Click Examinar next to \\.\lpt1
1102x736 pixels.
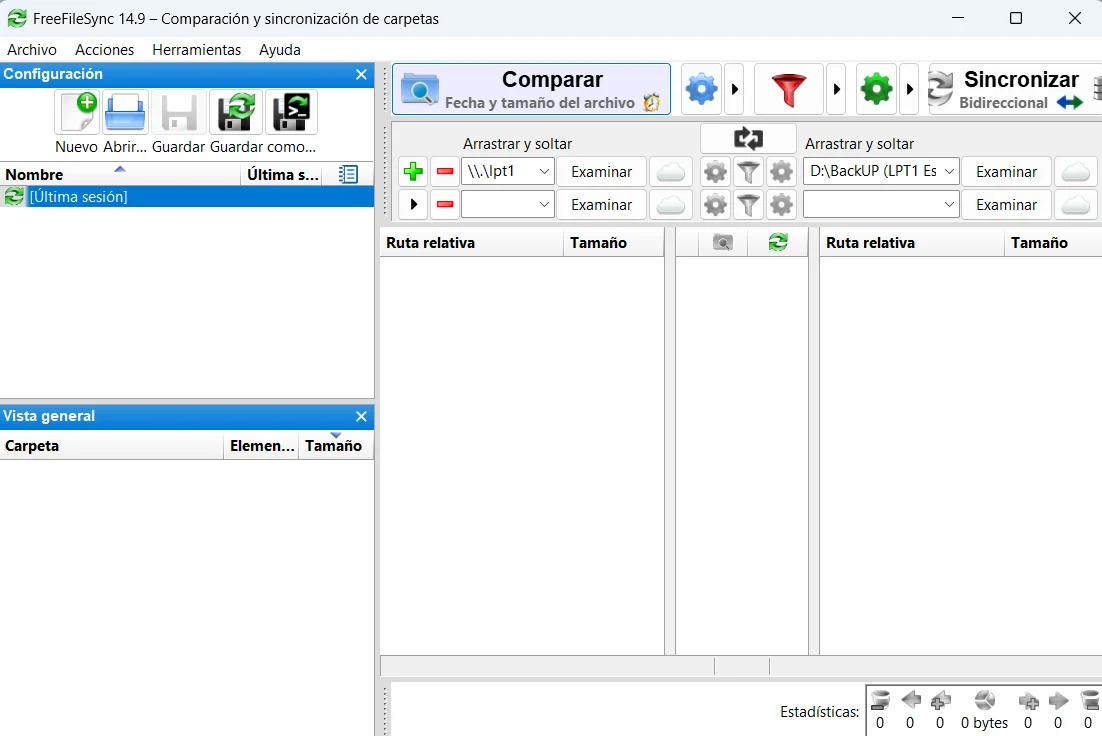(x=602, y=171)
